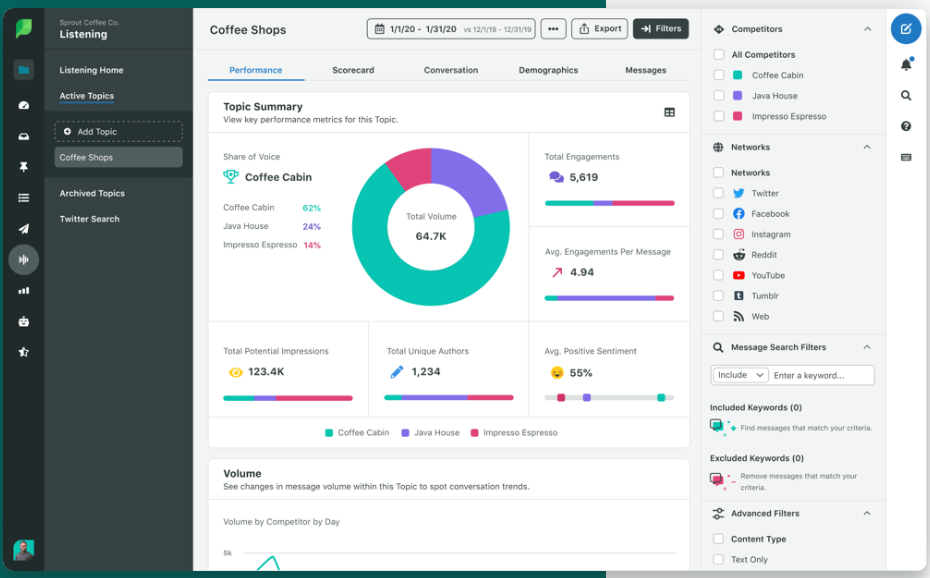Enable the Instagram network checkbox
Image resolution: width=930 pixels, height=578 pixels.
tap(718, 234)
